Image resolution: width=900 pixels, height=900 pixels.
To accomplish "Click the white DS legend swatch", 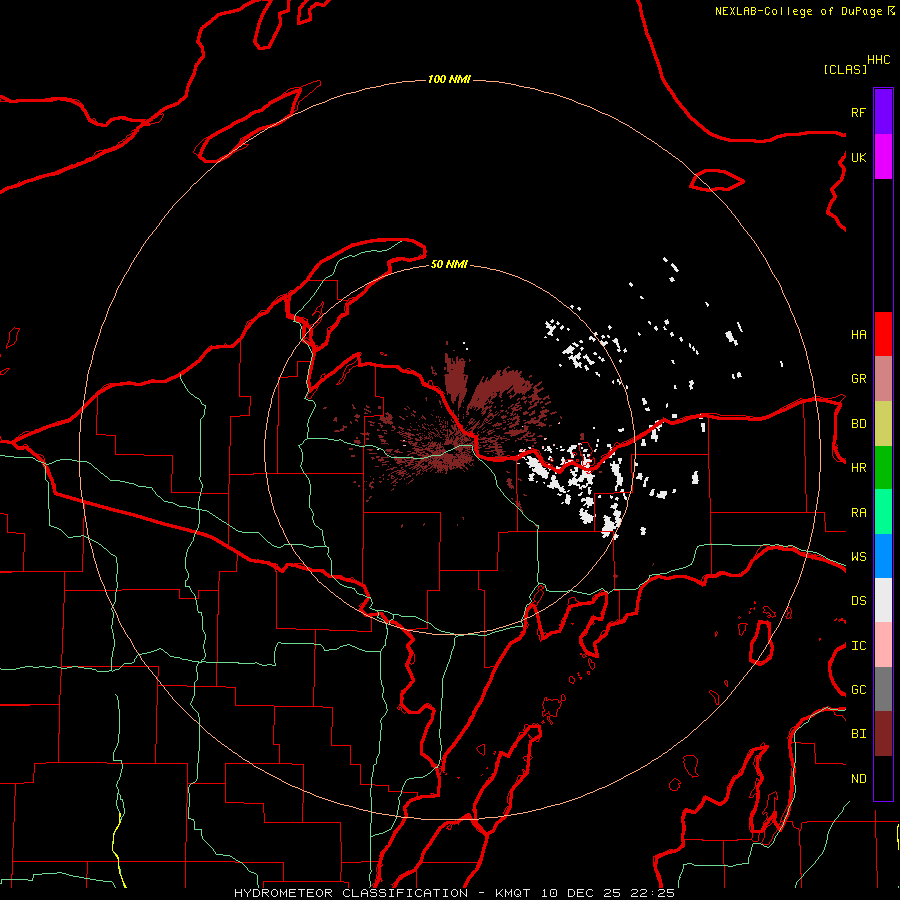I will (883, 600).
